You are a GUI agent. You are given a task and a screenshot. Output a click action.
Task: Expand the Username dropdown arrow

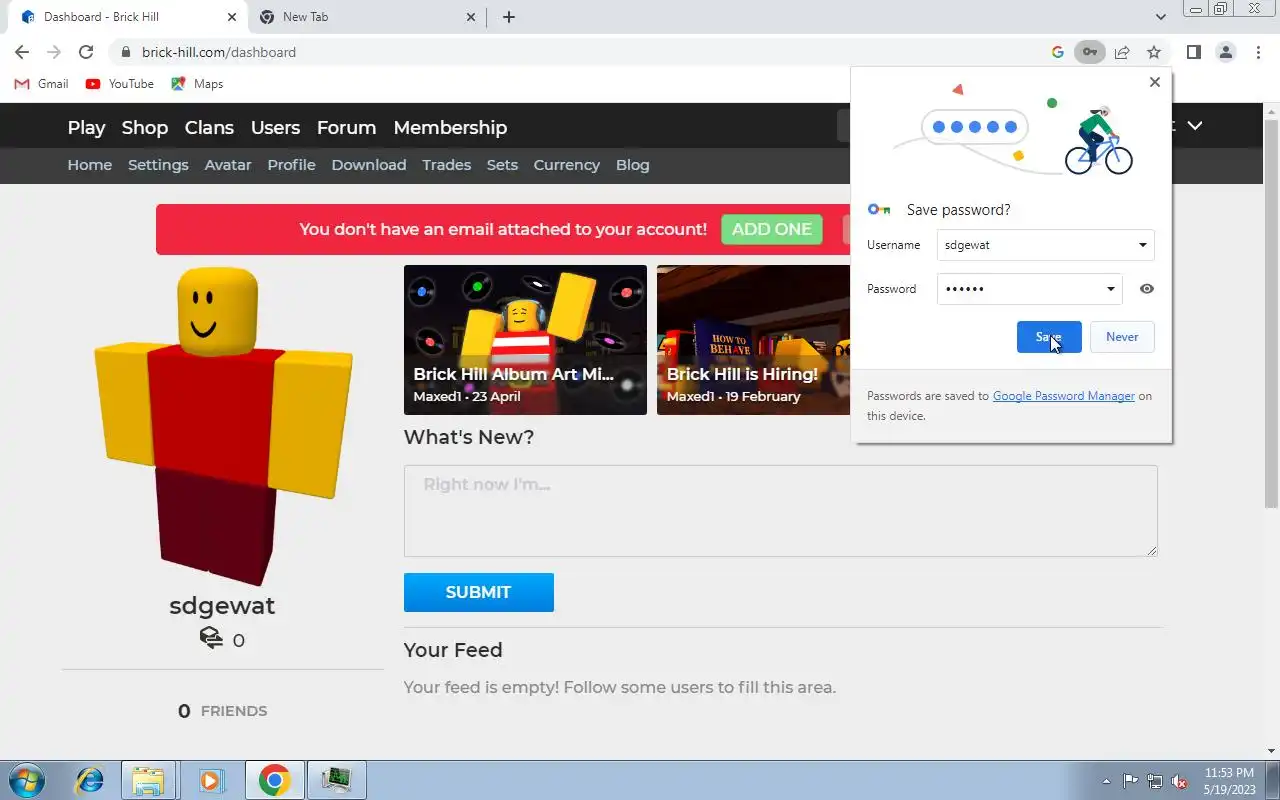[1142, 245]
